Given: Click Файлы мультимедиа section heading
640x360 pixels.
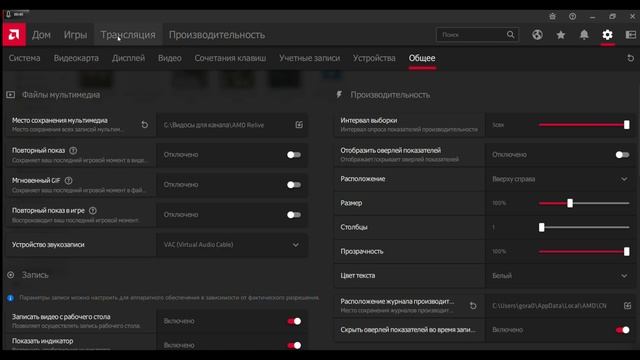Looking at the screenshot, I should click(61, 95).
